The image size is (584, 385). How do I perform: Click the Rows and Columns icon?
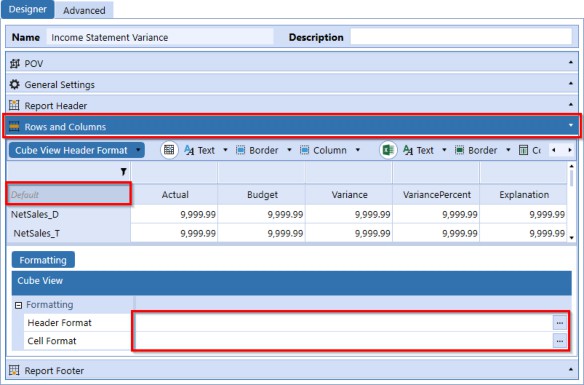point(14,127)
